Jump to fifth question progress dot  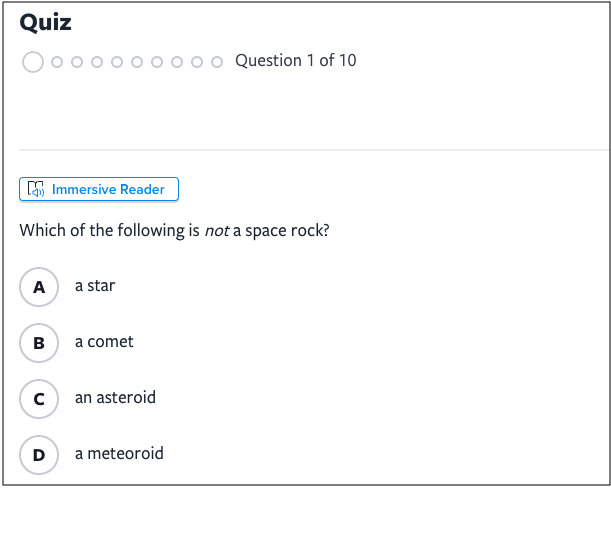pos(117,62)
